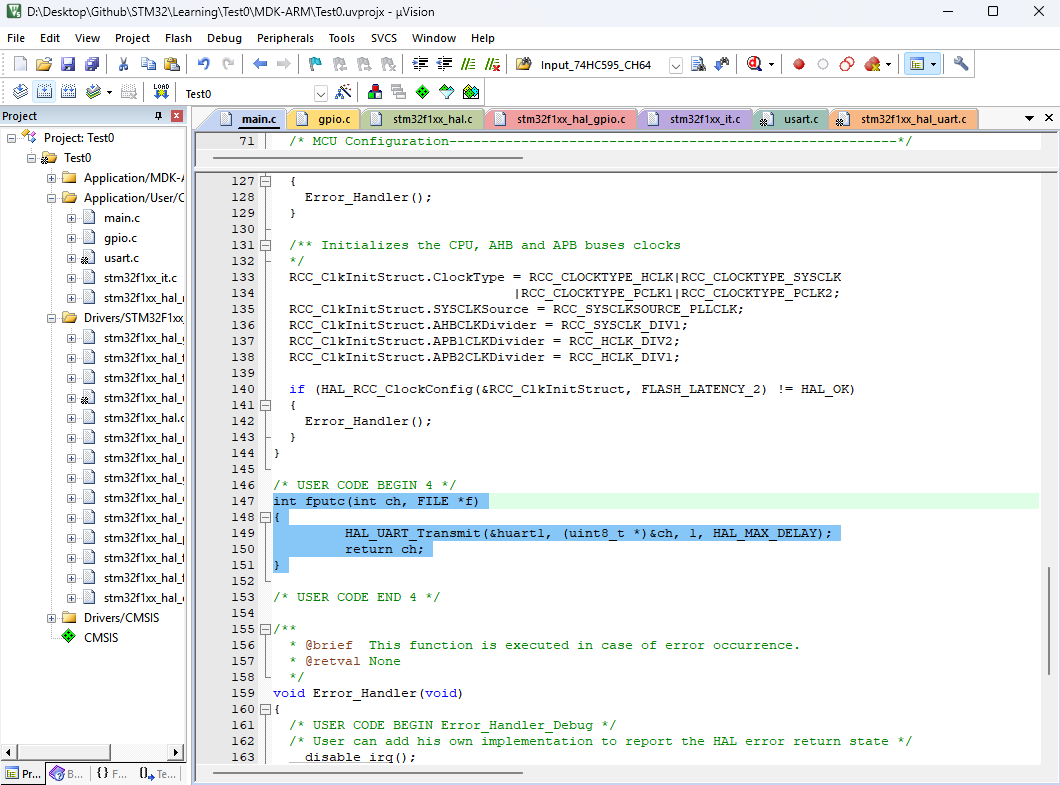Insert a breakpoint using the red dot icon
1060x785 pixels.
[798, 64]
